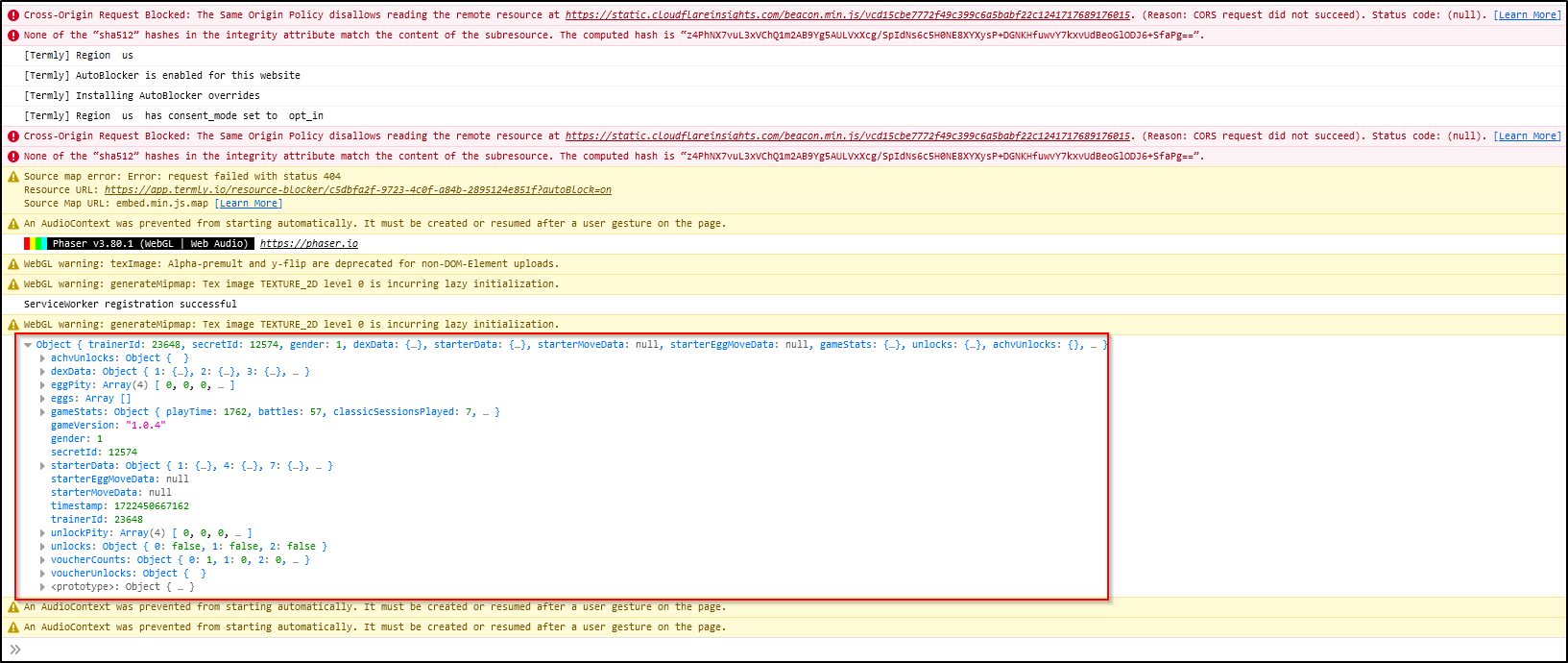
Task: Open the termly.io resource-blocker URL
Action: click(357, 190)
